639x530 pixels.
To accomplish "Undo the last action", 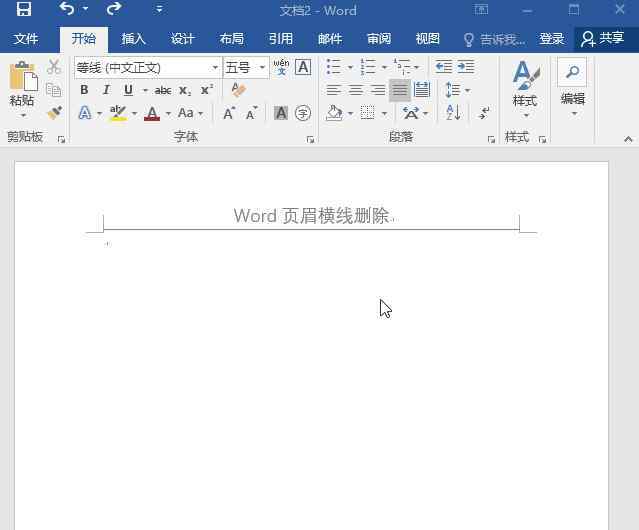I will pyautogui.click(x=66, y=8).
